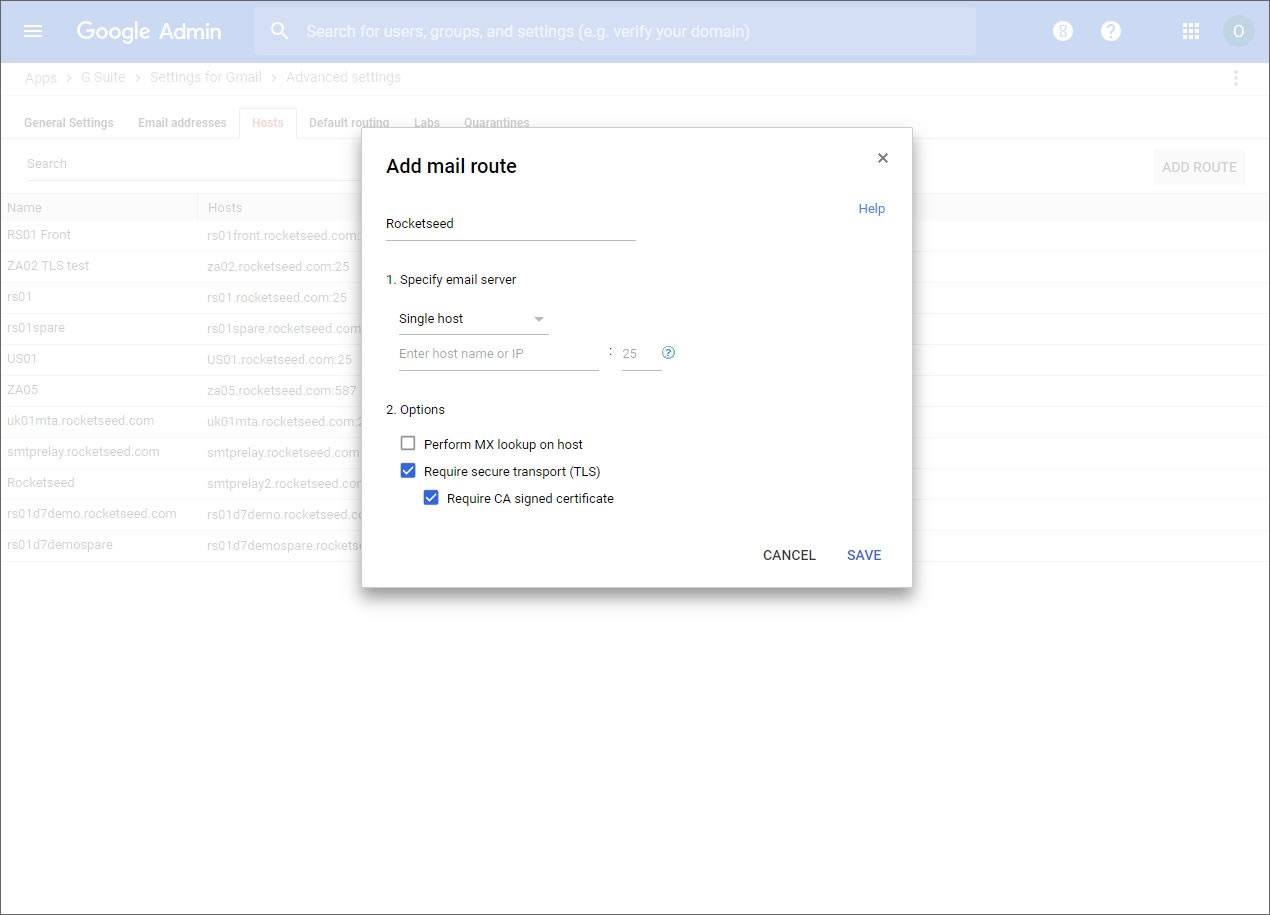
Task: Uncheck Require secure transport (TLS)
Action: click(x=408, y=470)
